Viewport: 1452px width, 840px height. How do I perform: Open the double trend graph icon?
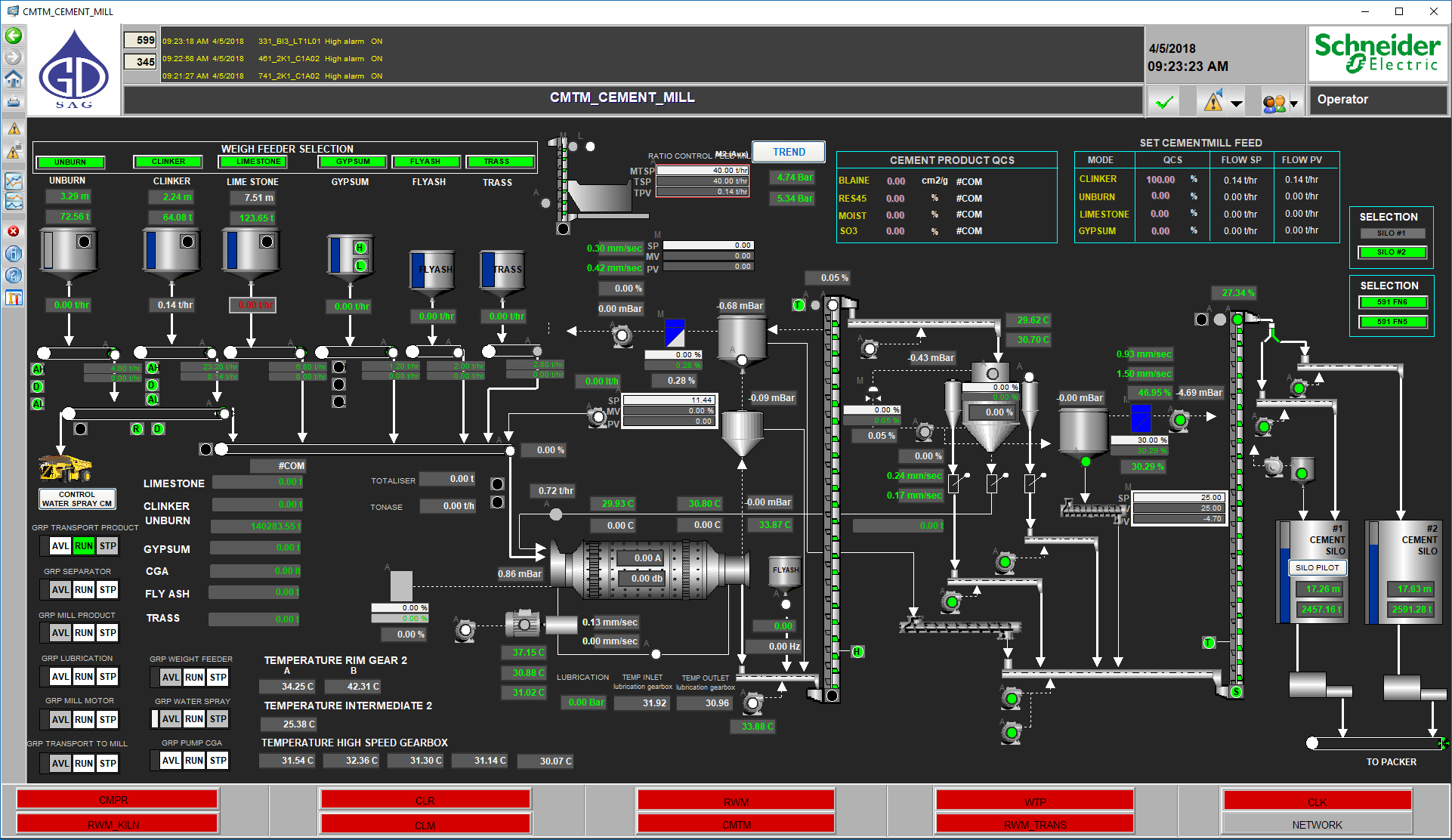(x=14, y=201)
